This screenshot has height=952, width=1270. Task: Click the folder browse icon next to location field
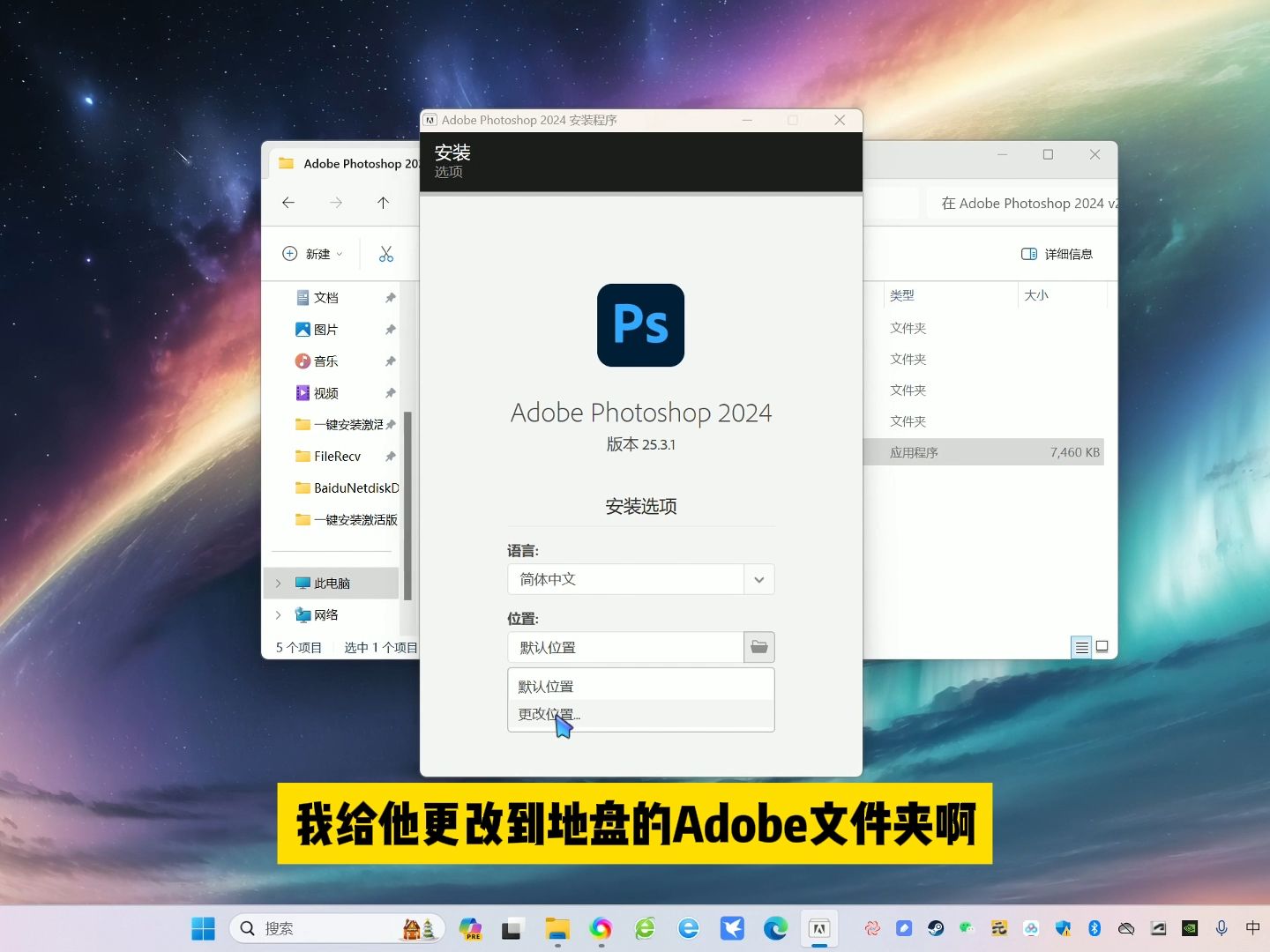click(x=758, y=647)
